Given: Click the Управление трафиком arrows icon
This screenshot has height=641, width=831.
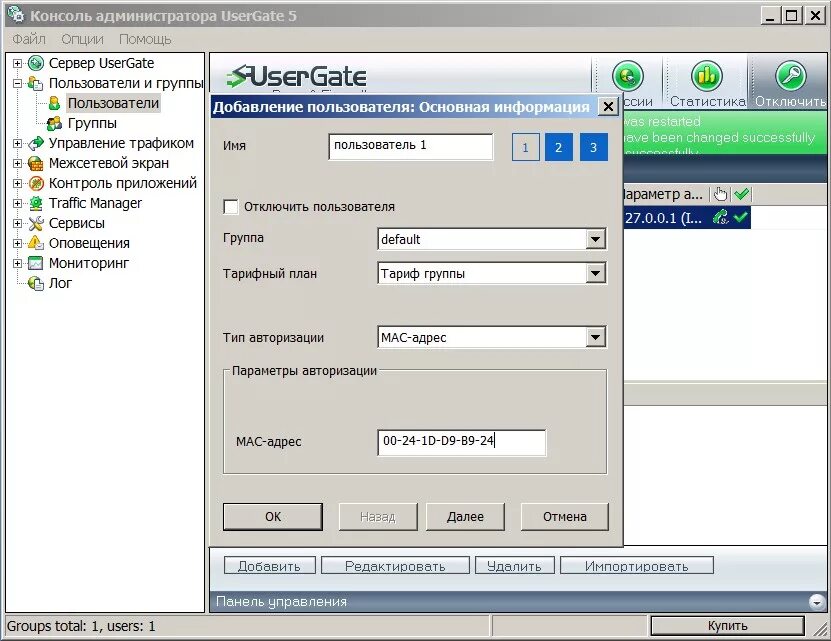Looking at the screenshot, I should (36, 143).
